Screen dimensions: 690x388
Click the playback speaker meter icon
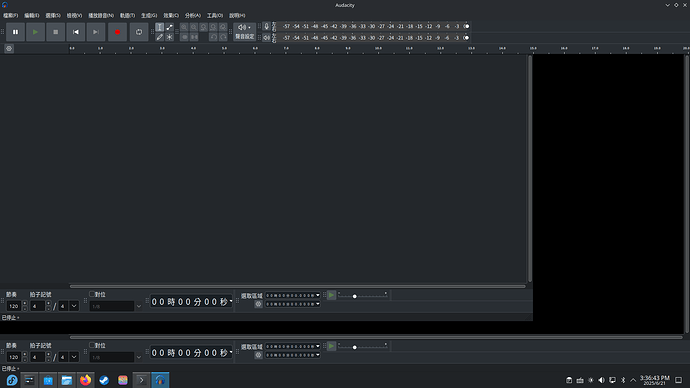point(266,38)
